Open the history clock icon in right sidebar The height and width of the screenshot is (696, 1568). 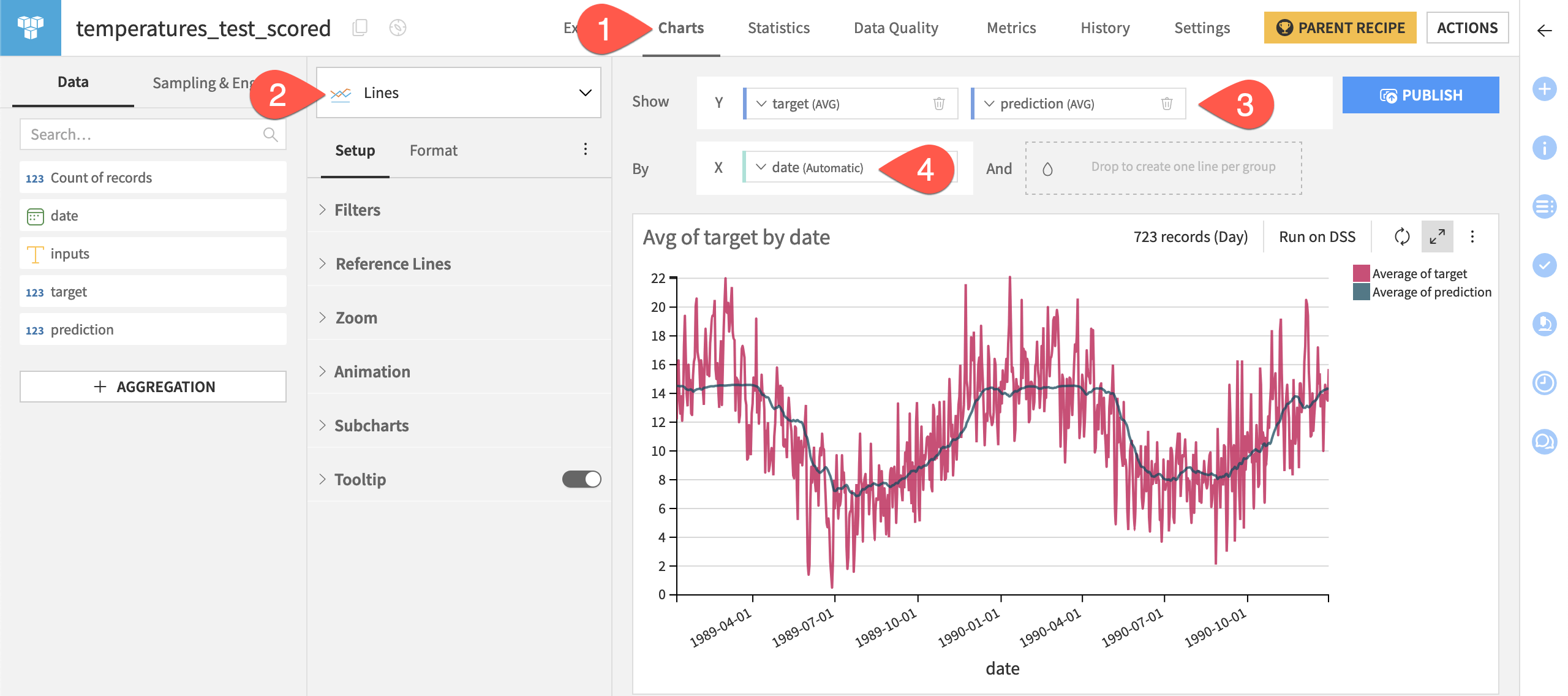[x=1544, y=384]
